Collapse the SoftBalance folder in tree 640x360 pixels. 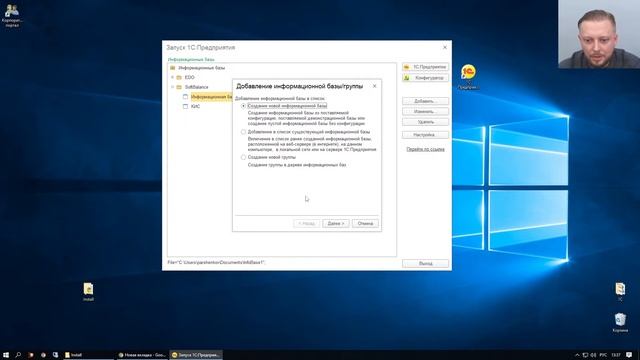pyautogui.click(x=172, y=87)
